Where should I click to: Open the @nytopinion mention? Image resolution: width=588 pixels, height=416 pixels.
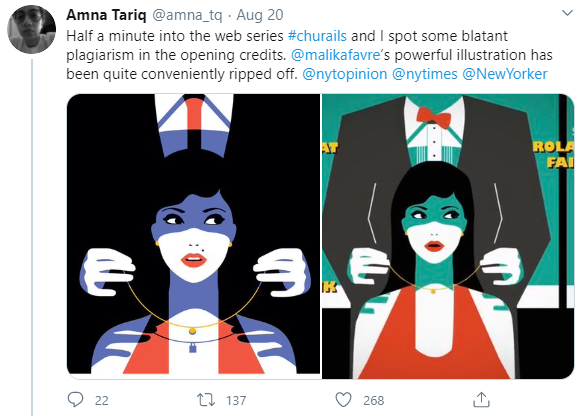(x=345, y=74)
